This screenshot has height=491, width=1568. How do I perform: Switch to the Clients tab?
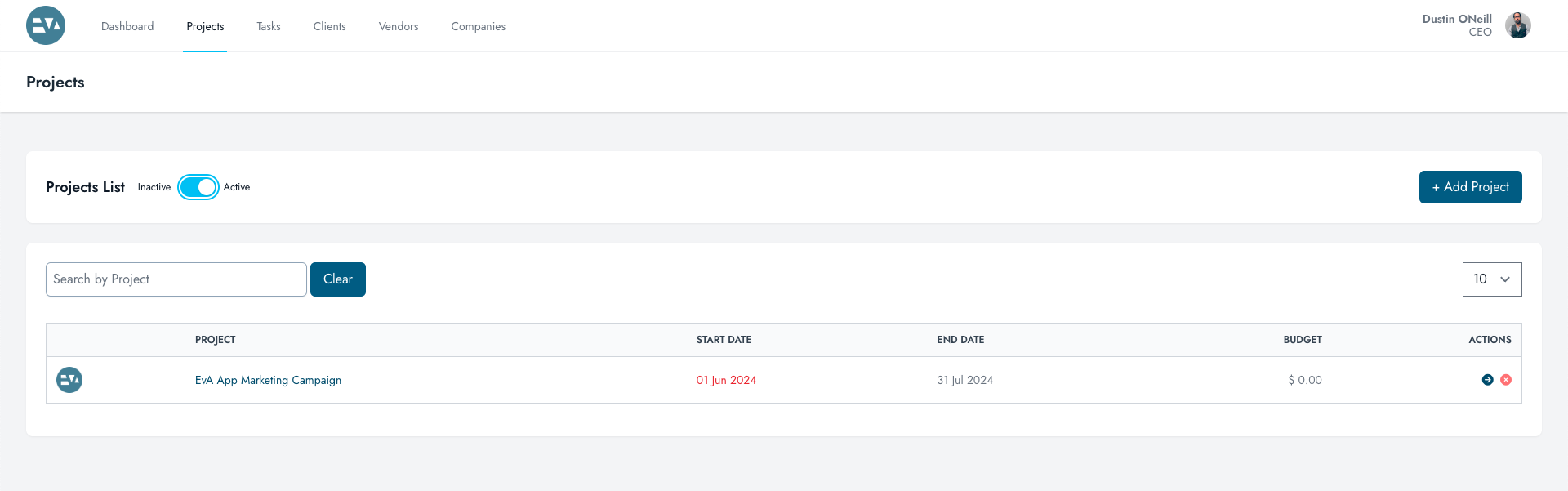click(330, 26)
